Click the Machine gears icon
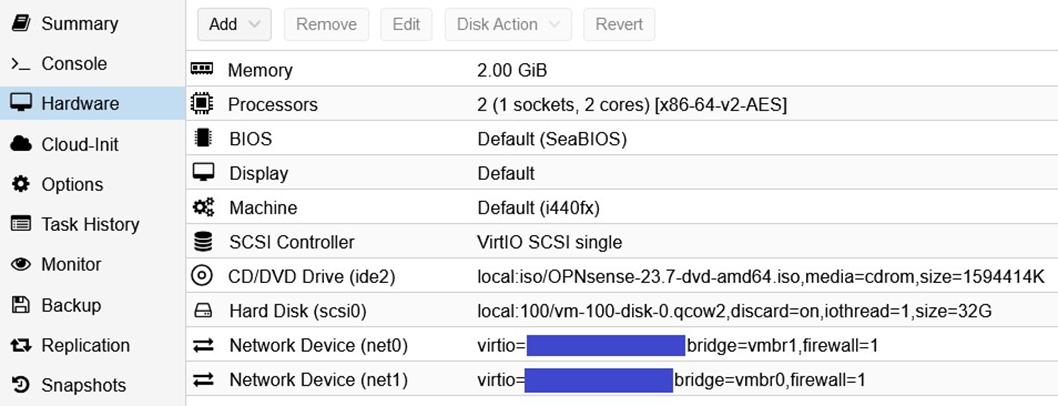 (x=203, y=207)
